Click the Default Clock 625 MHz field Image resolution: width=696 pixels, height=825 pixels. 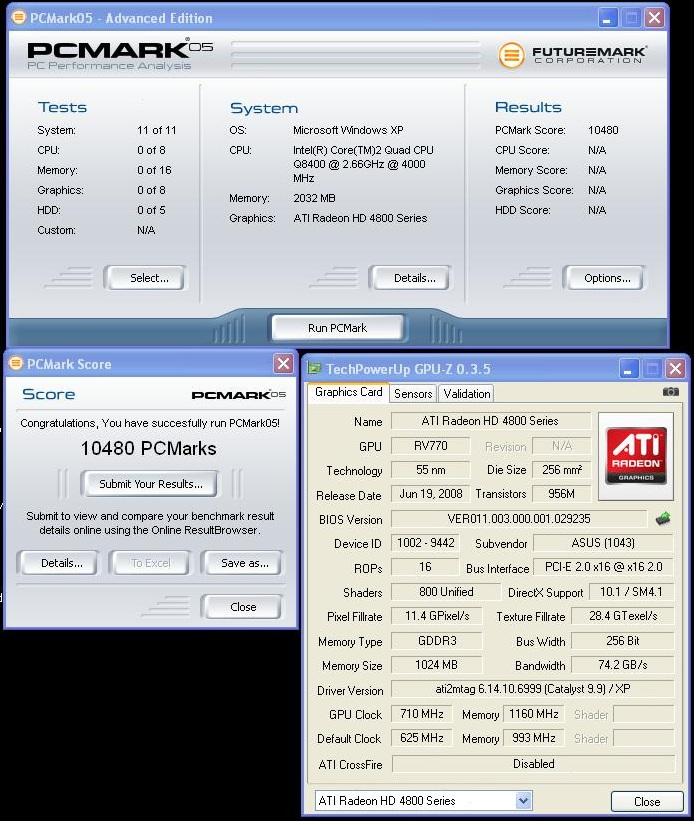point(422,739)
